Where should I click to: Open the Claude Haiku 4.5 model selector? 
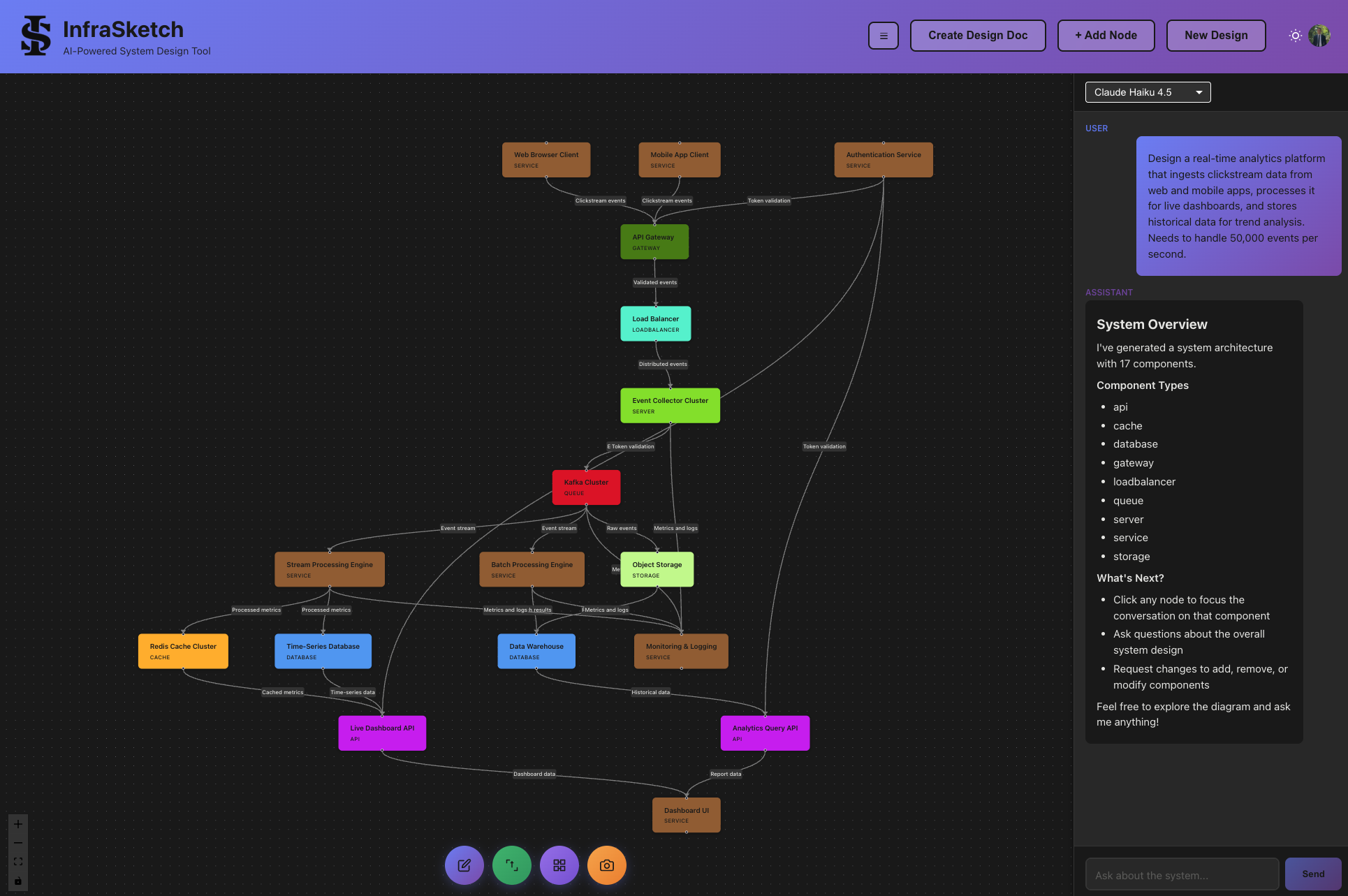click(1148, 91)
